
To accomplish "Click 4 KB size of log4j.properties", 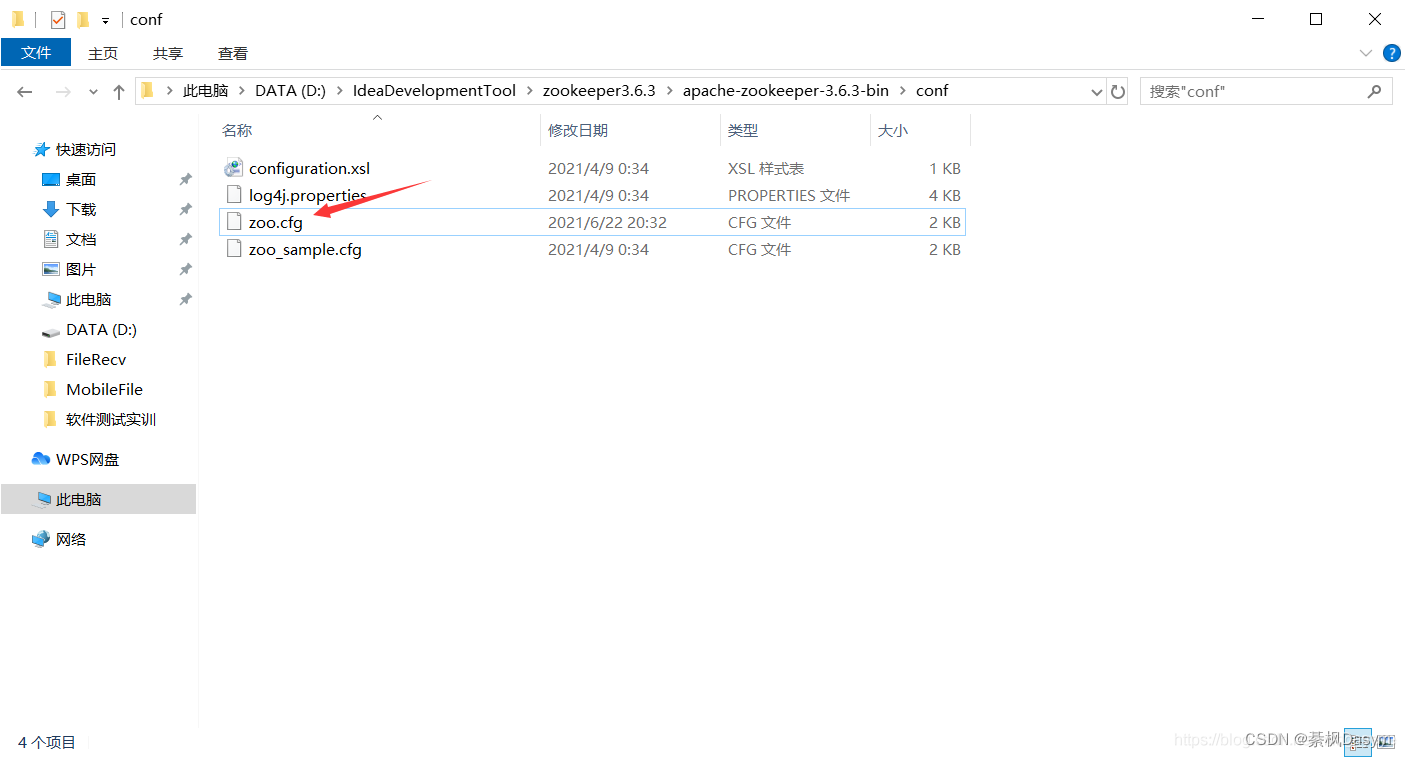I will [945, 195].
